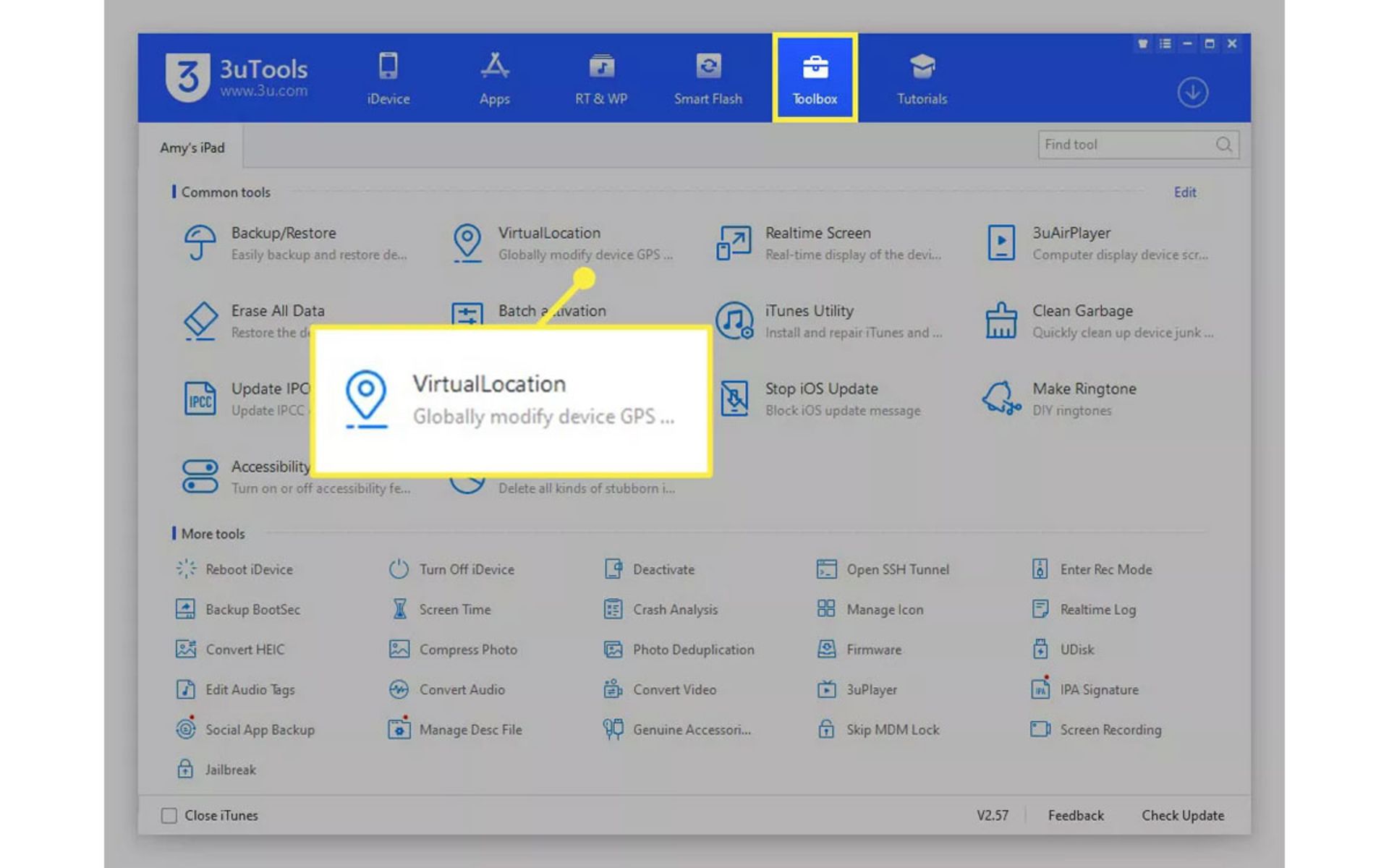This screenshot has width=1389, height=868.
Task: Open iTunes Utility
Action: tap(829, 321)
